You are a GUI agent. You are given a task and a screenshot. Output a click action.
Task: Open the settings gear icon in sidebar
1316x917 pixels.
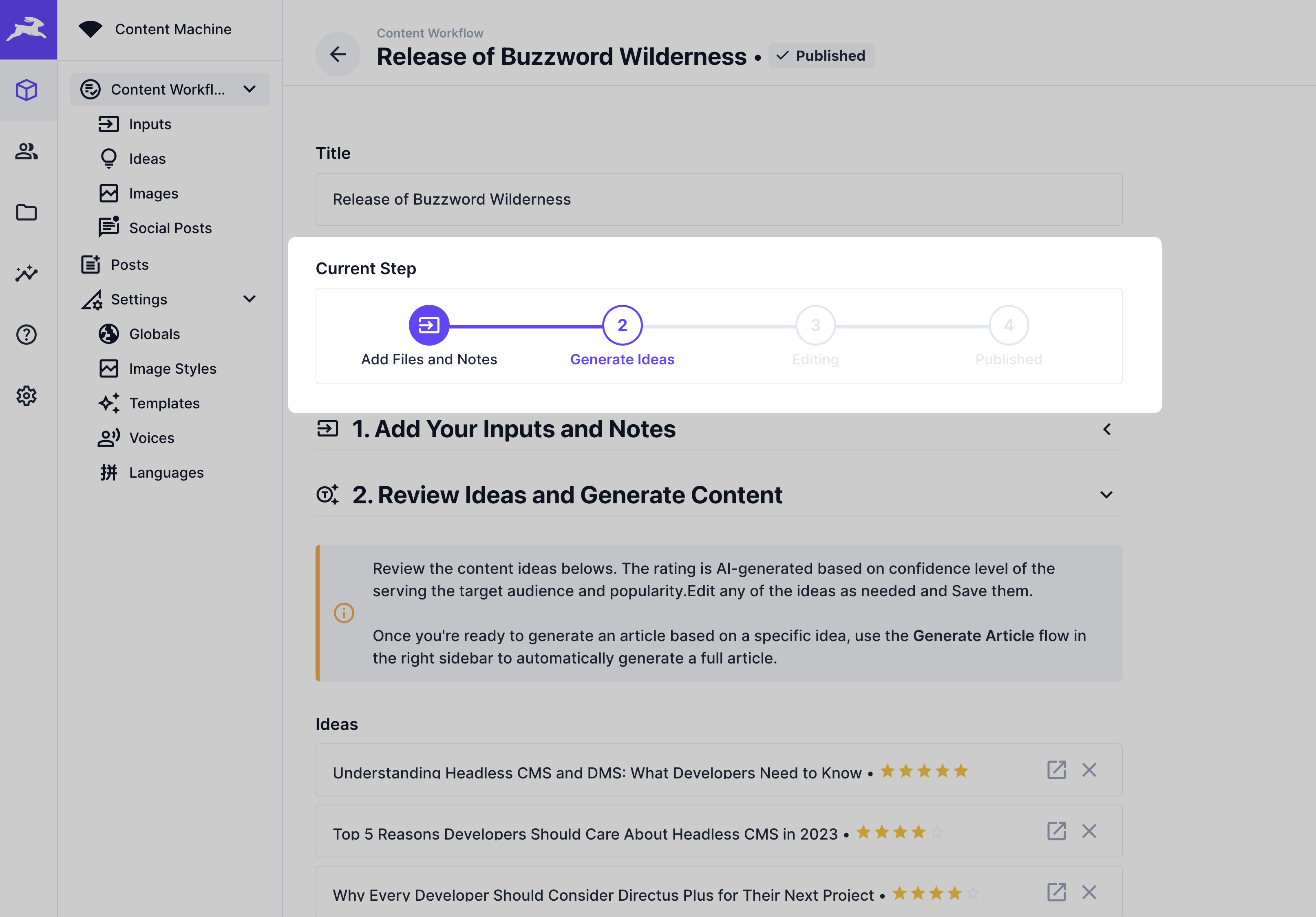coord(26,395)
